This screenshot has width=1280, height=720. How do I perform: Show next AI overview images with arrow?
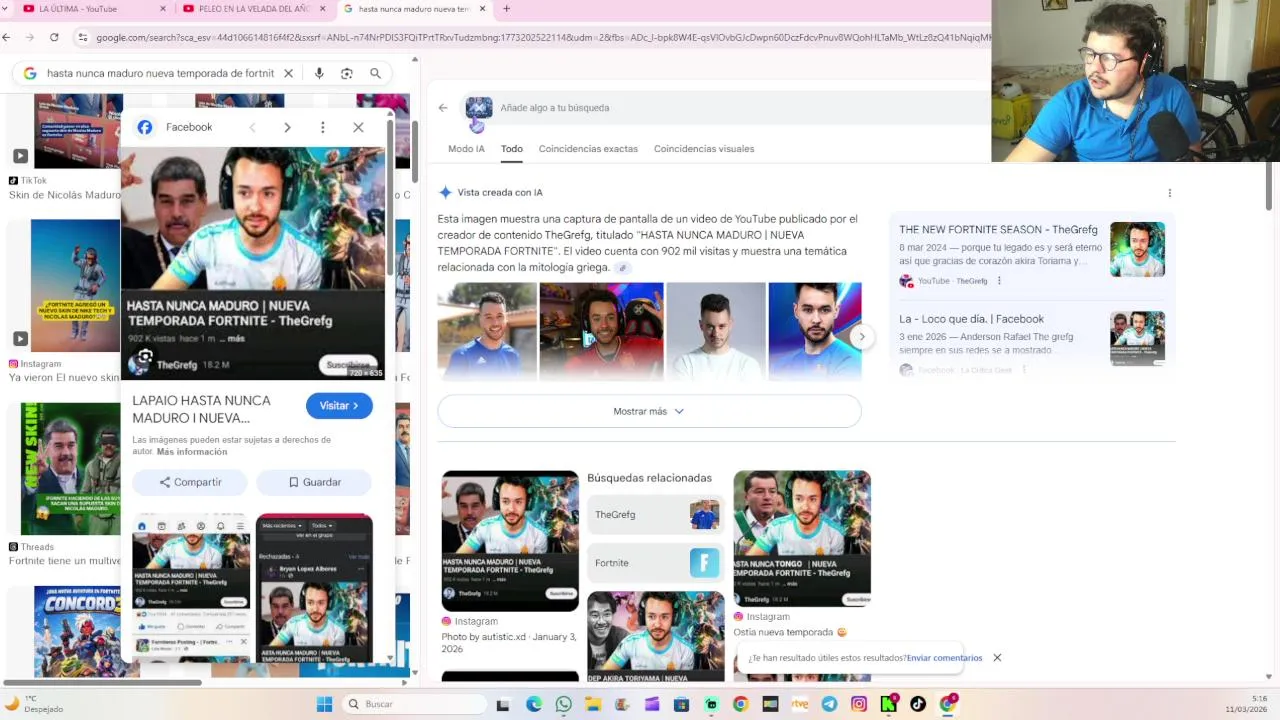point(861,337)
